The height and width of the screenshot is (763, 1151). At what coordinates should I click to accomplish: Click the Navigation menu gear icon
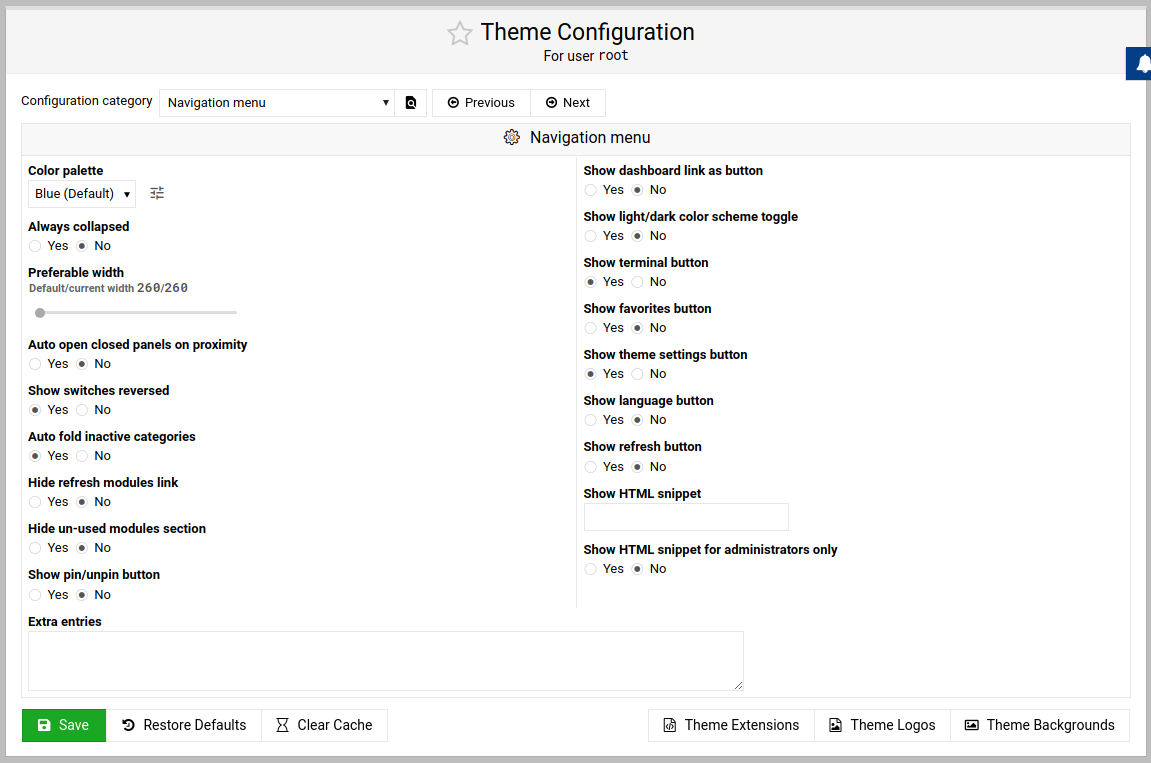512,138
